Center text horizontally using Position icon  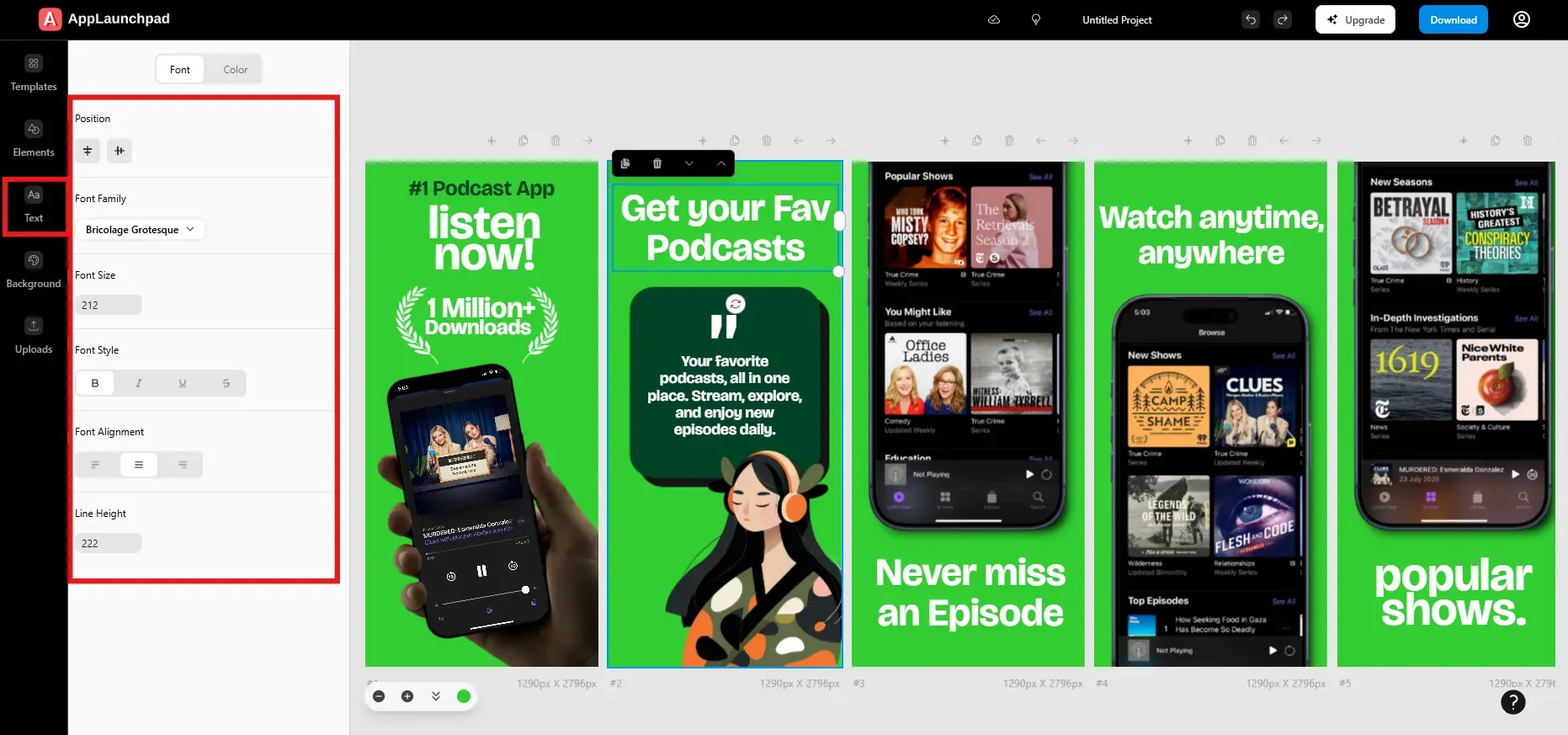[x=88, y=151]
